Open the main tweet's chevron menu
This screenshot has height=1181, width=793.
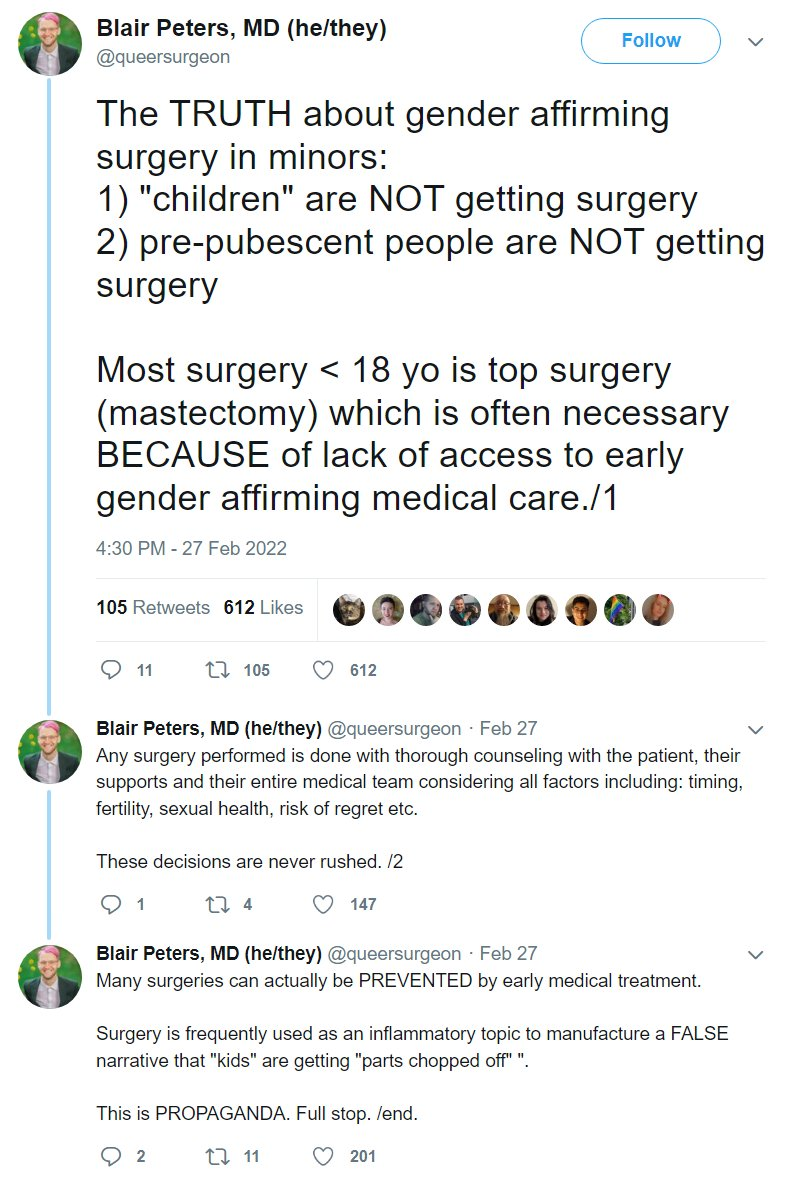[756, 42]
